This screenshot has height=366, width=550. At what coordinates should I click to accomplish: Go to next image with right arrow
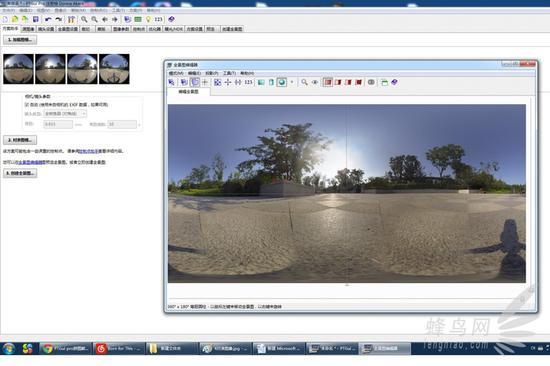point(115,19)
